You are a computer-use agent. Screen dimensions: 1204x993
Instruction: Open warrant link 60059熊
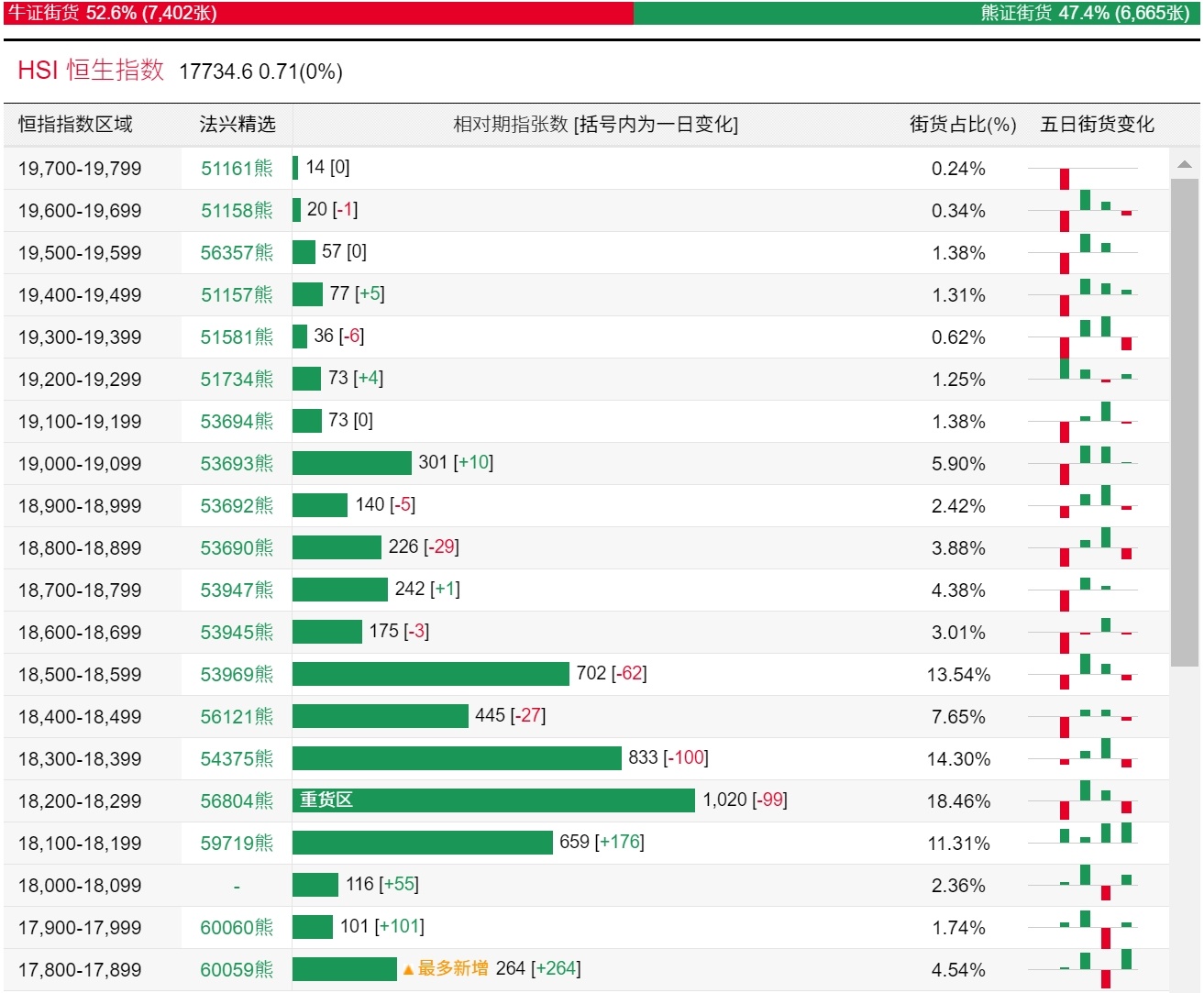(x=237, y=970)
